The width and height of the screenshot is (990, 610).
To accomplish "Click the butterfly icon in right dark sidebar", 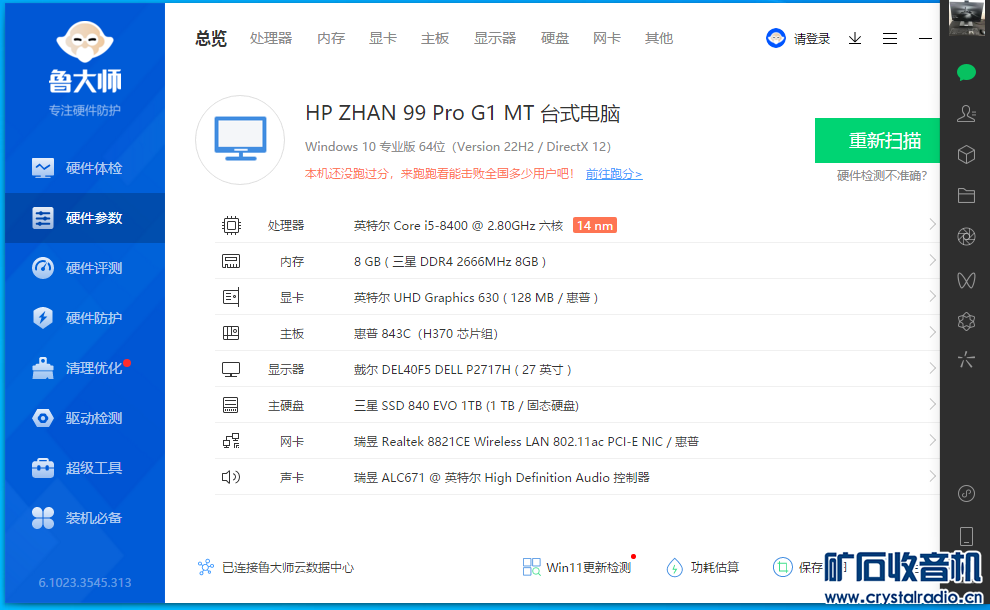I will tap(966, 280).
